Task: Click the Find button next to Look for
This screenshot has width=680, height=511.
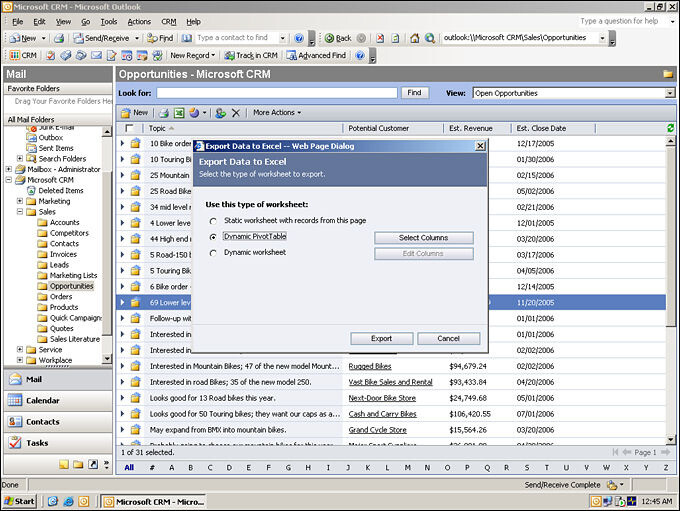Action: (414, 93)
